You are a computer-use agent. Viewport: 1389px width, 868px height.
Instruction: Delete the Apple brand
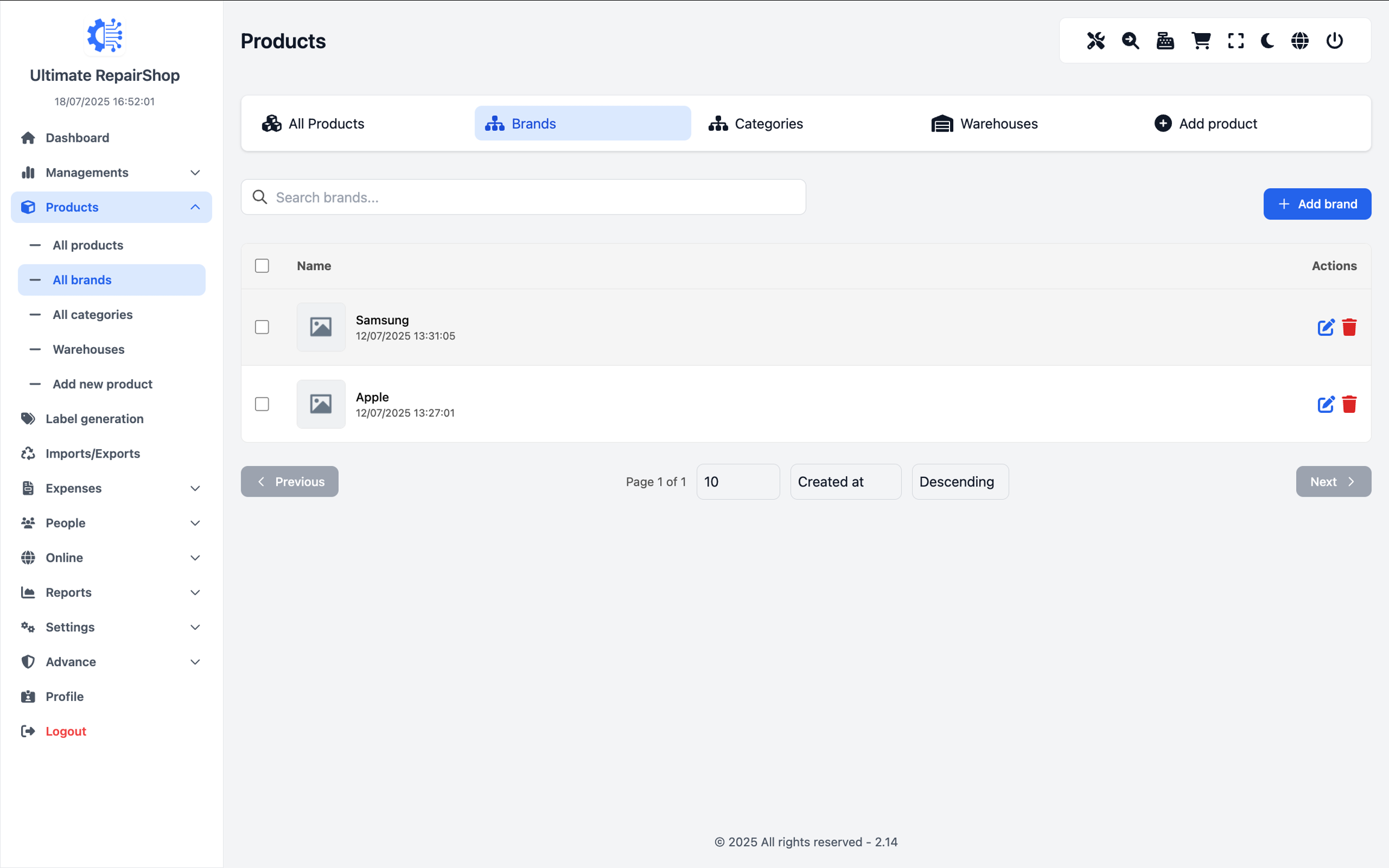click(1349, 404)
